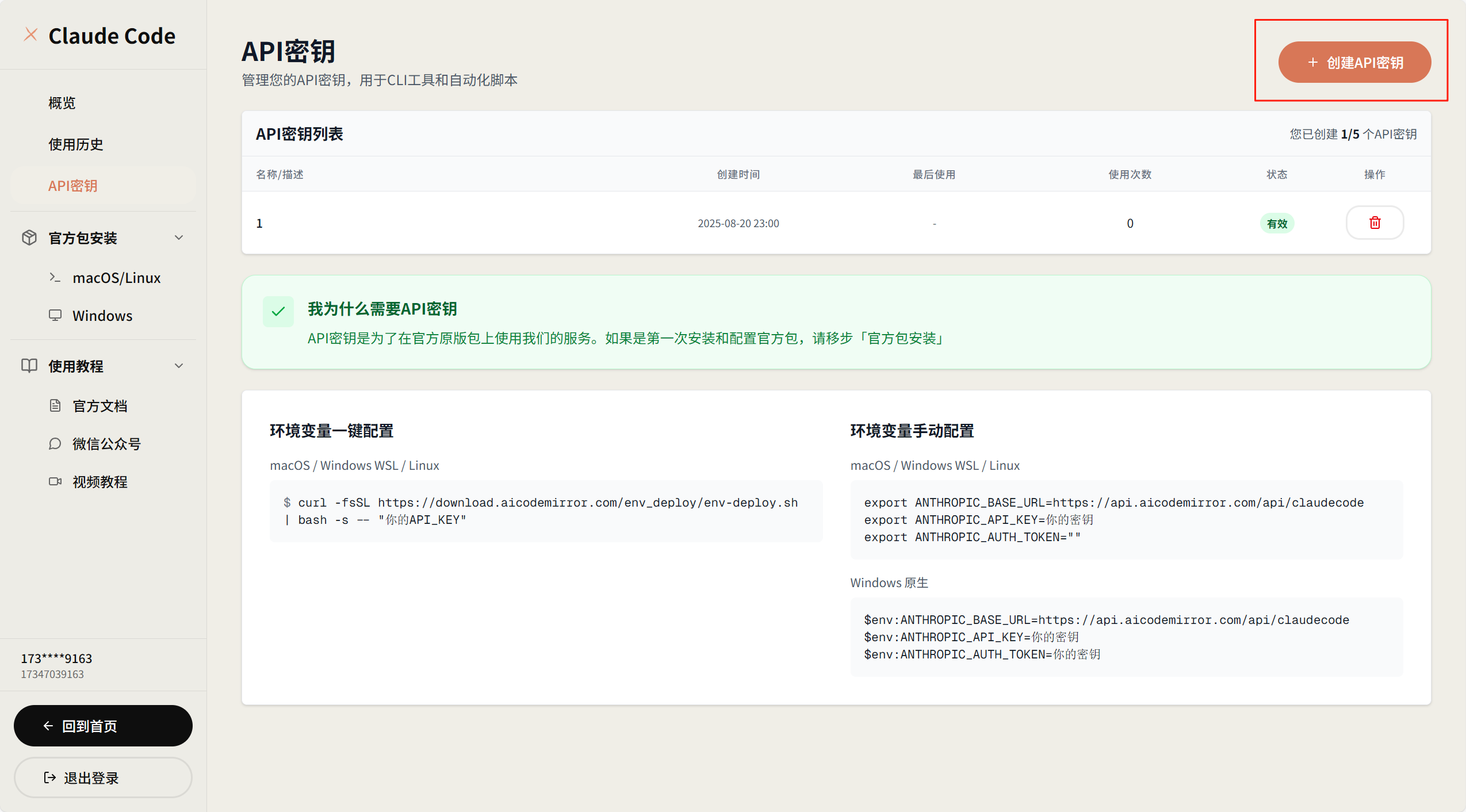Collapse the 使用教程 section

[179, 366]
